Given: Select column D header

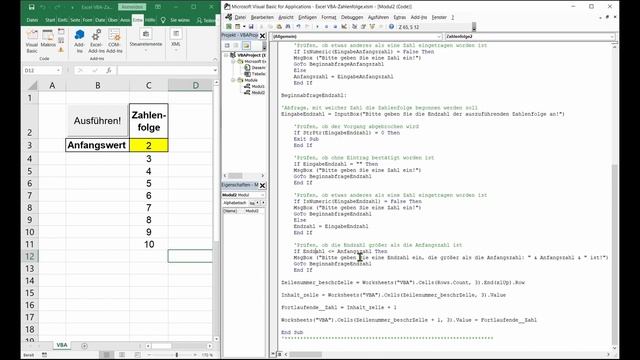Looking at the screenshot, I should coord(190,85).
